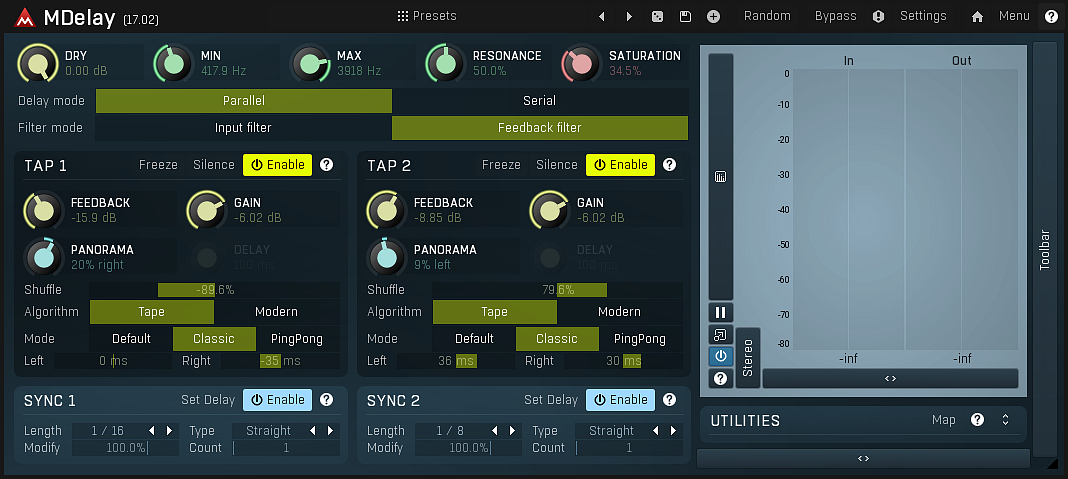Select Modern algorithm in Tap 1
Image resolution: width=1068 pixels, height=479 pixels.
(x=277, y=312)
